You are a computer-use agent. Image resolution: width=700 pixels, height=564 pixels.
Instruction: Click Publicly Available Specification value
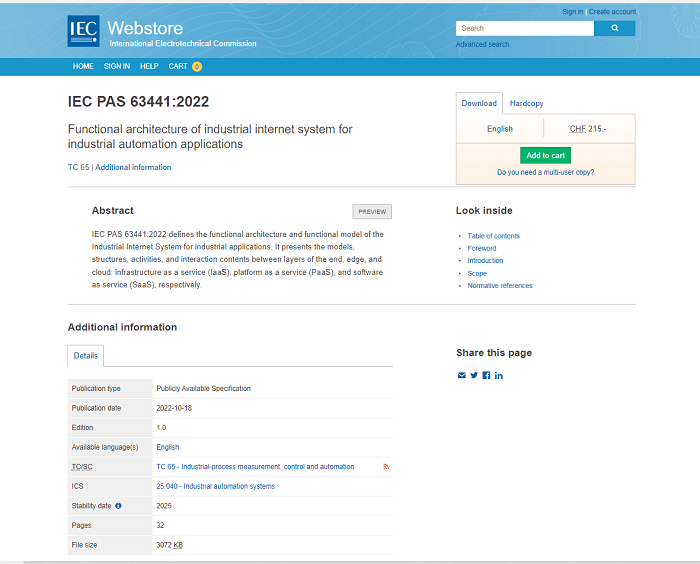[204, 389]
